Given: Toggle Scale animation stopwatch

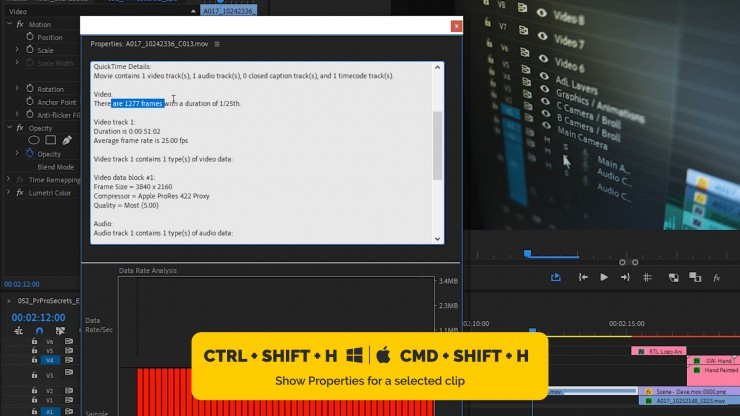Looking at the screenshot, I should click(30, 50).
